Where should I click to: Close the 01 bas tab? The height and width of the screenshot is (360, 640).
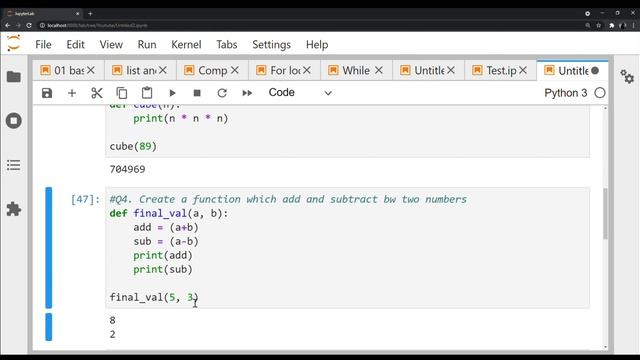pos(91,70)
